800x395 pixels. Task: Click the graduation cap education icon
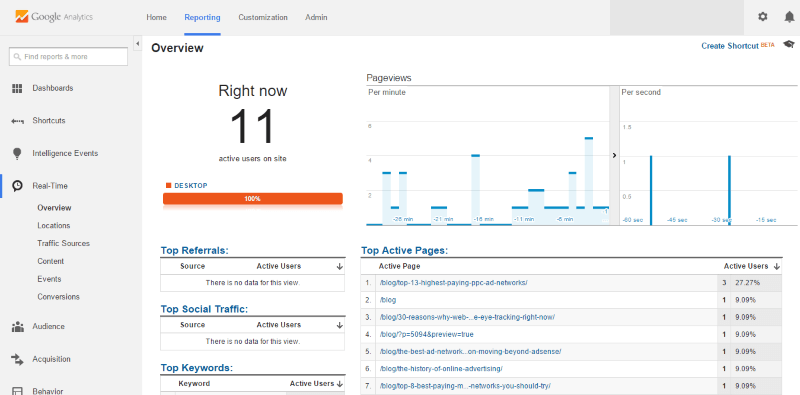(x=789, y=45)
